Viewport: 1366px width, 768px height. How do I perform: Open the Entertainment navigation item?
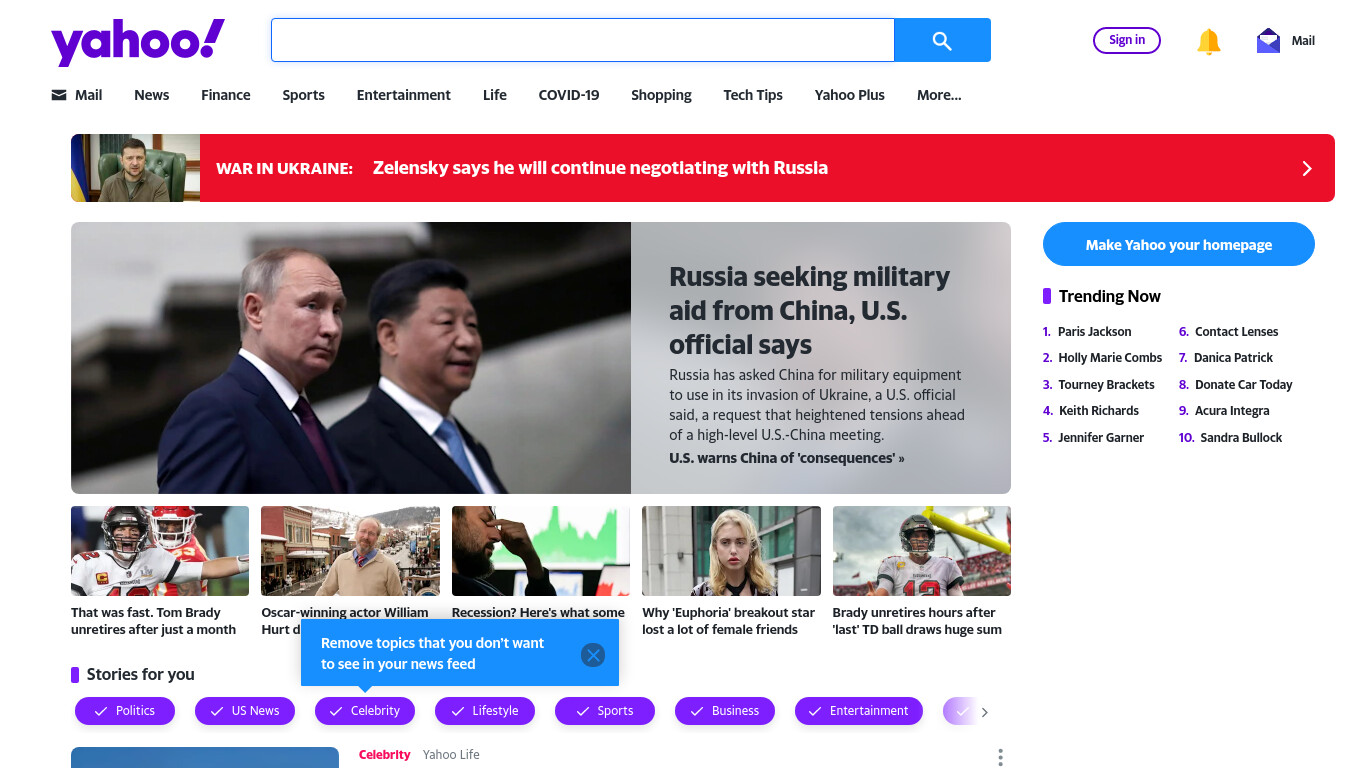(404, 95)
